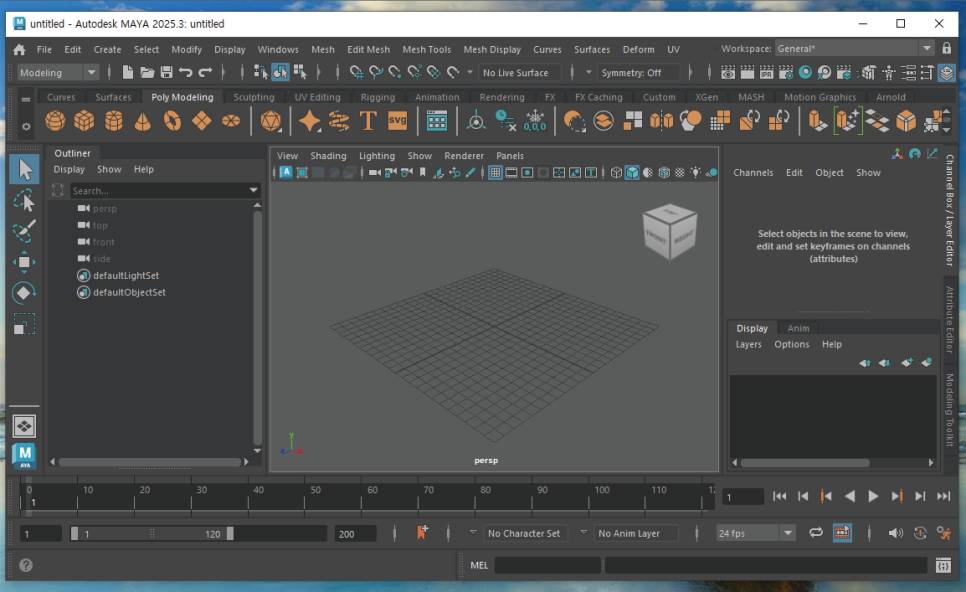
Task: Expand the Outliner search filter dropdown arrow
Action: point(253,191)
